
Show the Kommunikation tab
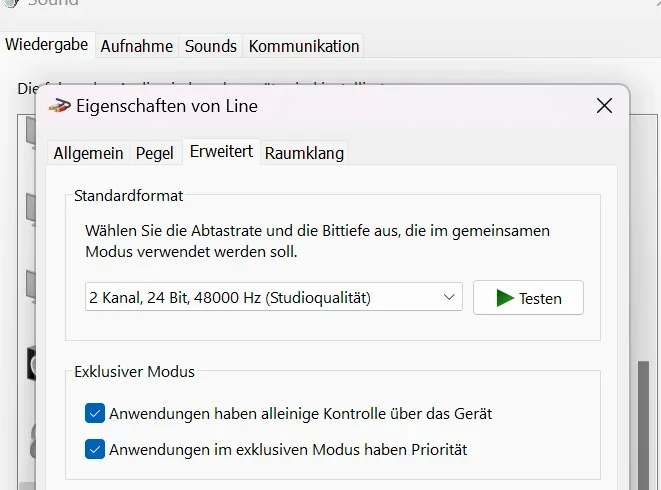pyautogui.click(x=304, y=46)
